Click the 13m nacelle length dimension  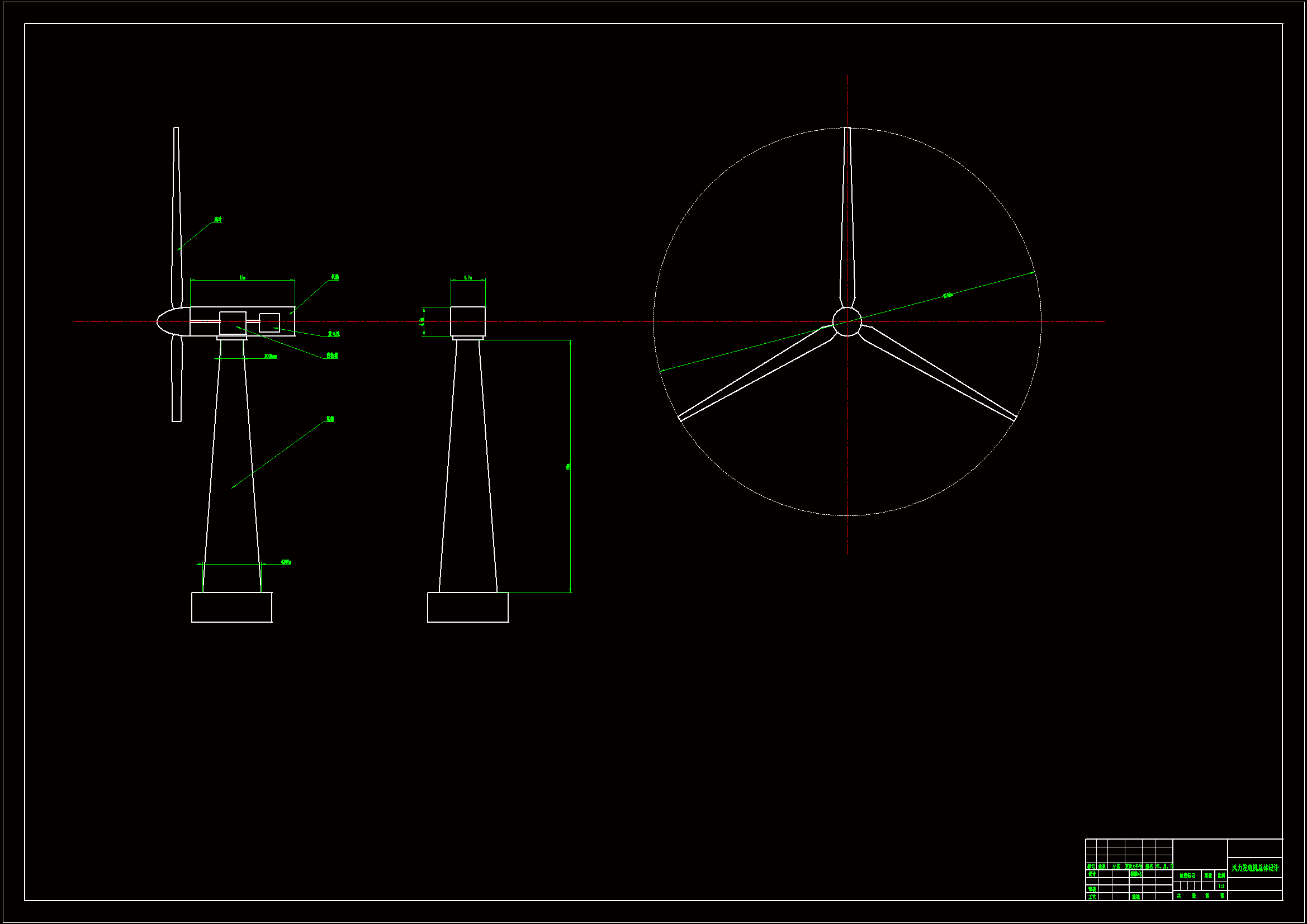pos(243,278)
